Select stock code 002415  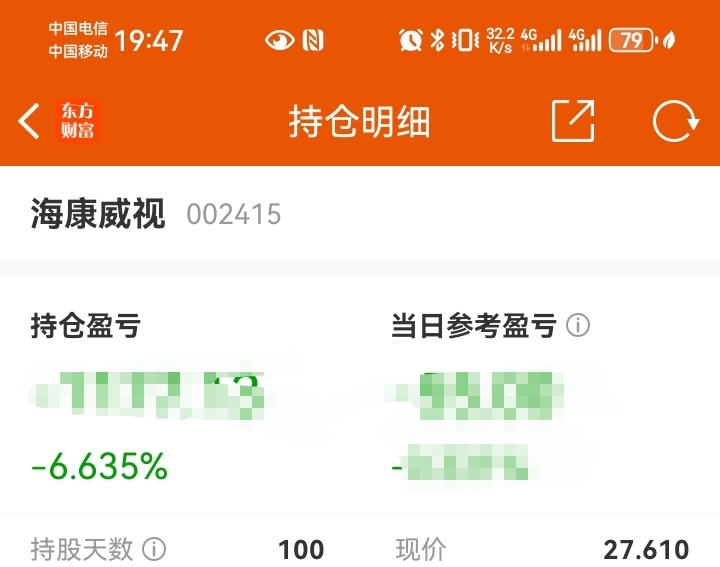point(234,214)
